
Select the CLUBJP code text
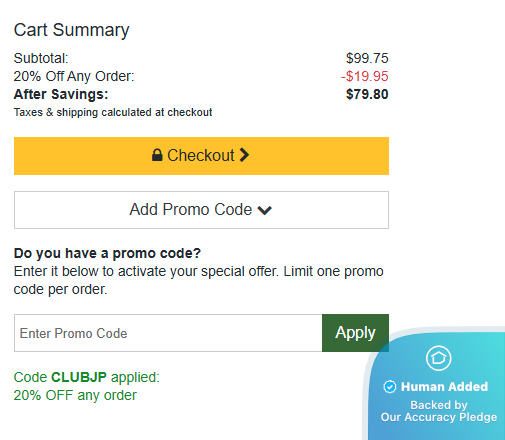point(79,377)
